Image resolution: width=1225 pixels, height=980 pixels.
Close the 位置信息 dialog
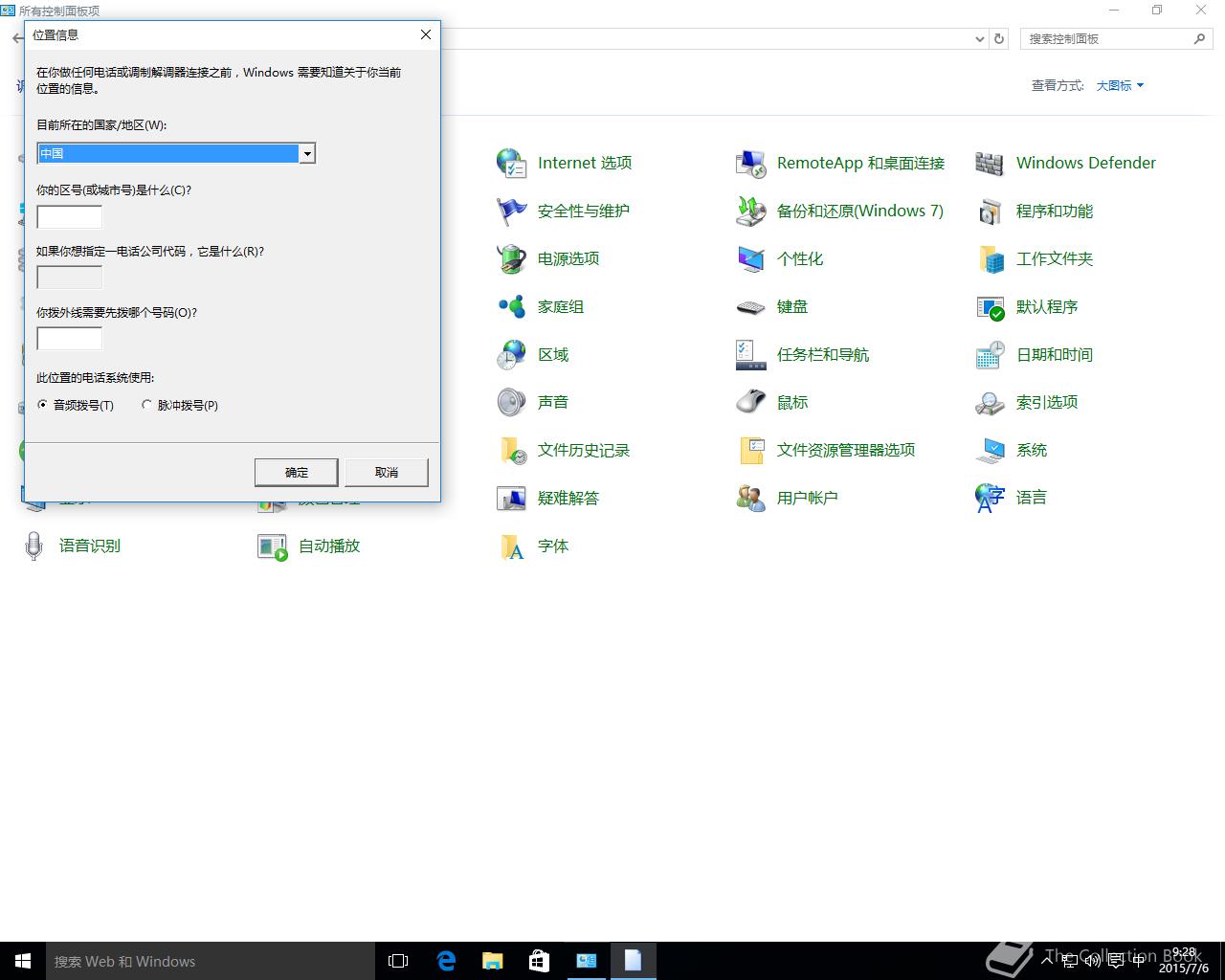click(426, 34)
